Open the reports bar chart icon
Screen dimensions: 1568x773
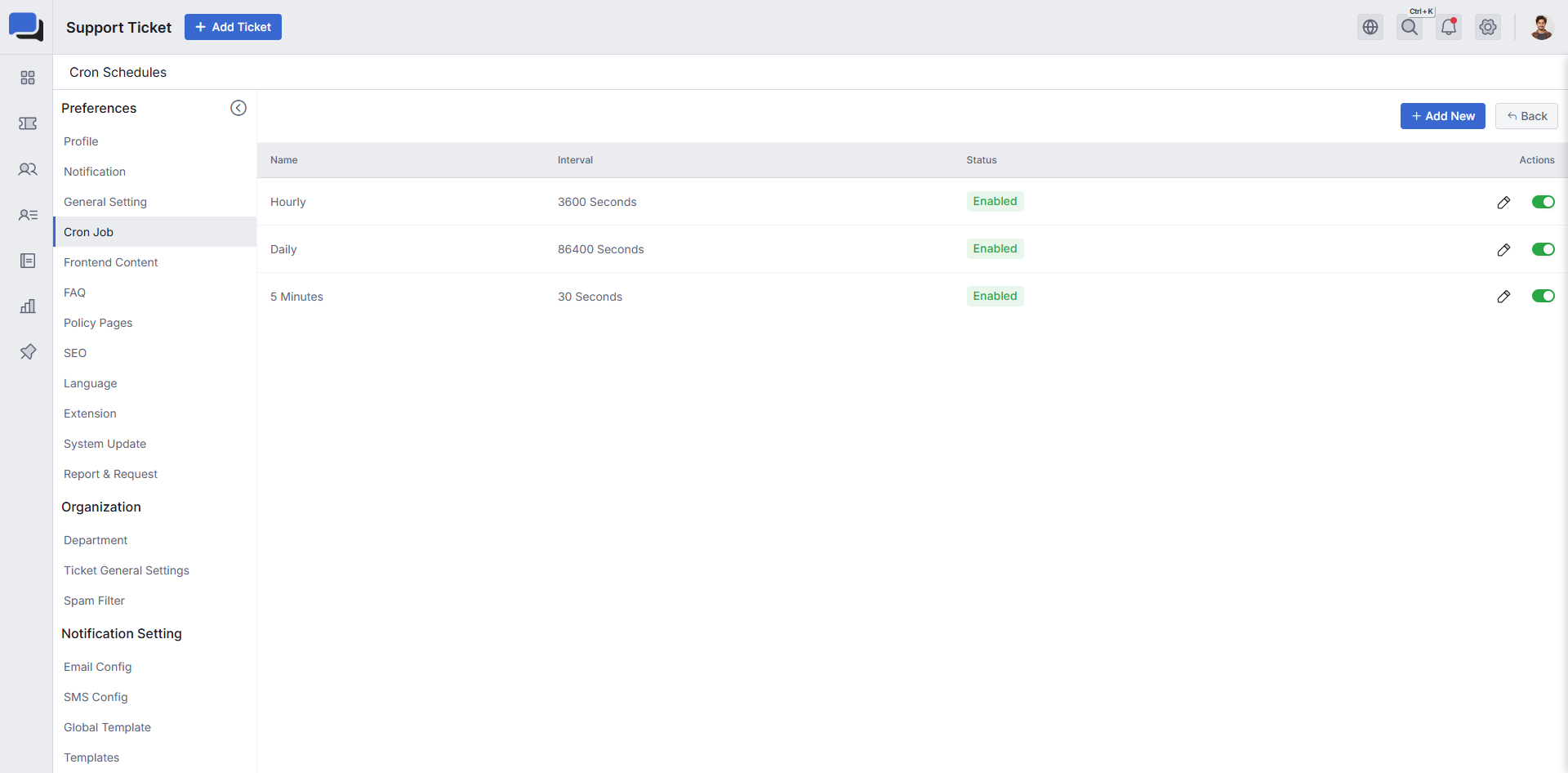pyautogui.click(x=28, y=306)
